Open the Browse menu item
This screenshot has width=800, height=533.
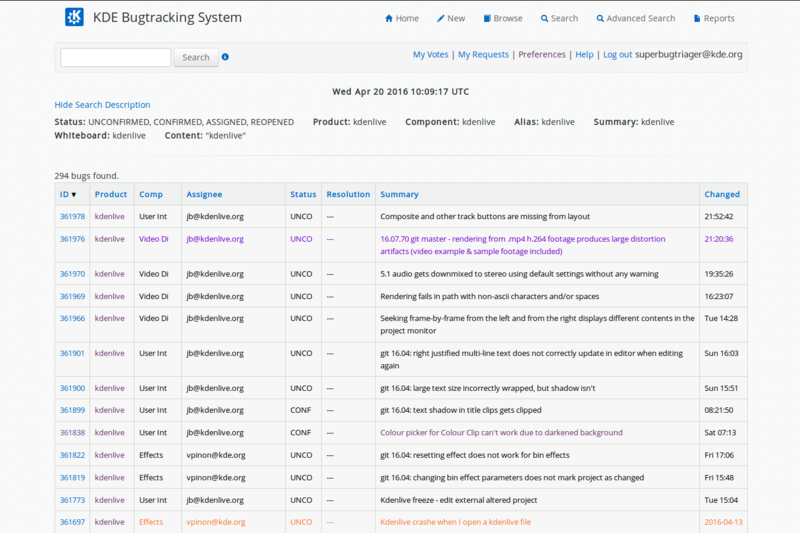503,18
